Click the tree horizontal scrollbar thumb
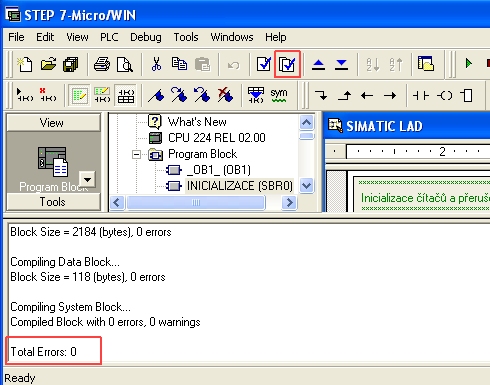Screen dimensions: 490x385 point(196,202)
